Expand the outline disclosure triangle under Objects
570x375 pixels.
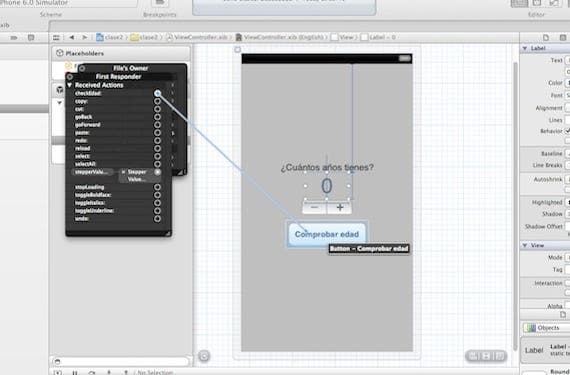59,103
